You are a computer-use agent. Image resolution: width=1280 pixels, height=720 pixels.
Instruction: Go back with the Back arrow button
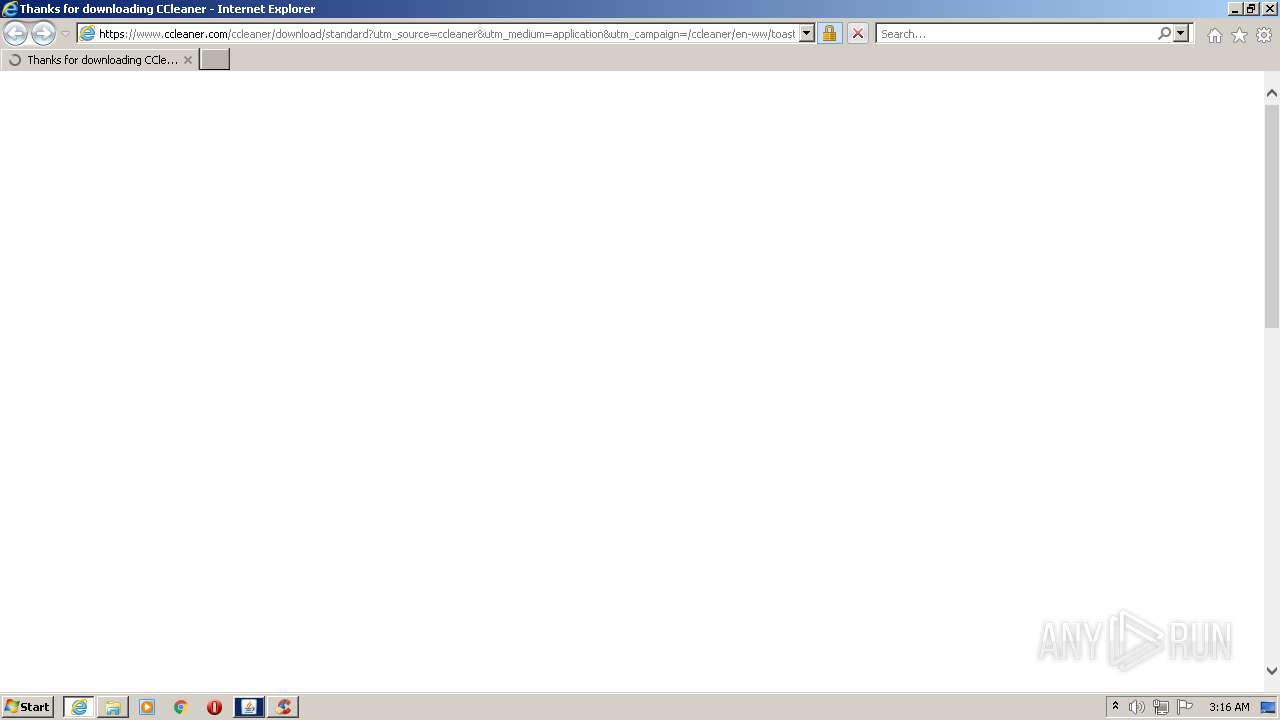(15, 34)
